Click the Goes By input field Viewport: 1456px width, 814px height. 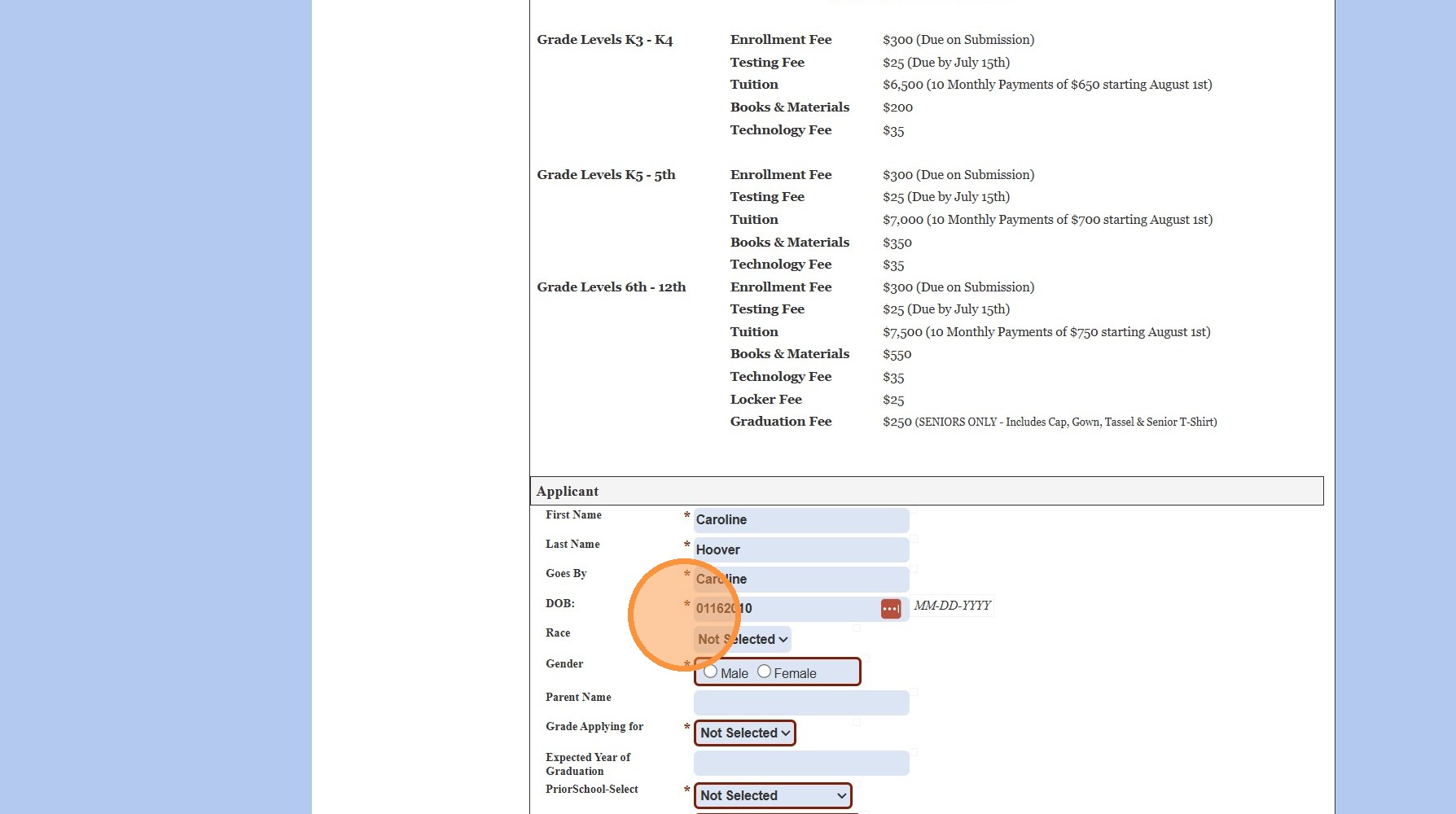click(801, 580)
